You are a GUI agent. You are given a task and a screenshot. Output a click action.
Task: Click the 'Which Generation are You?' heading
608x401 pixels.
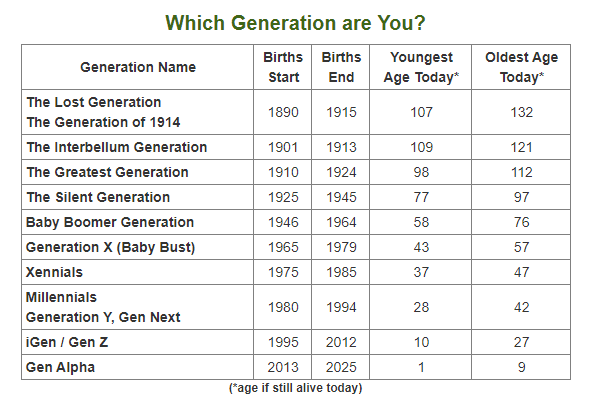[x=294, y=22]
